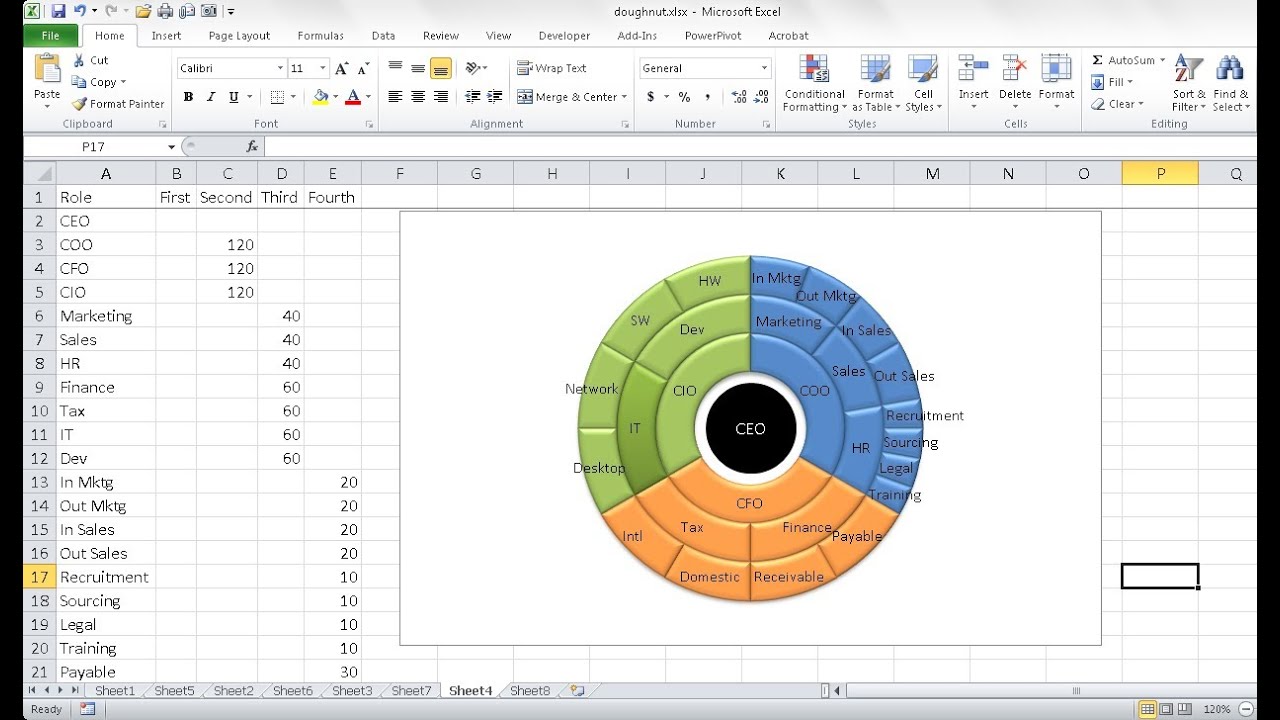1280x720 pixels.
Task: Open Find & Select options
Action: [1231, 84]
